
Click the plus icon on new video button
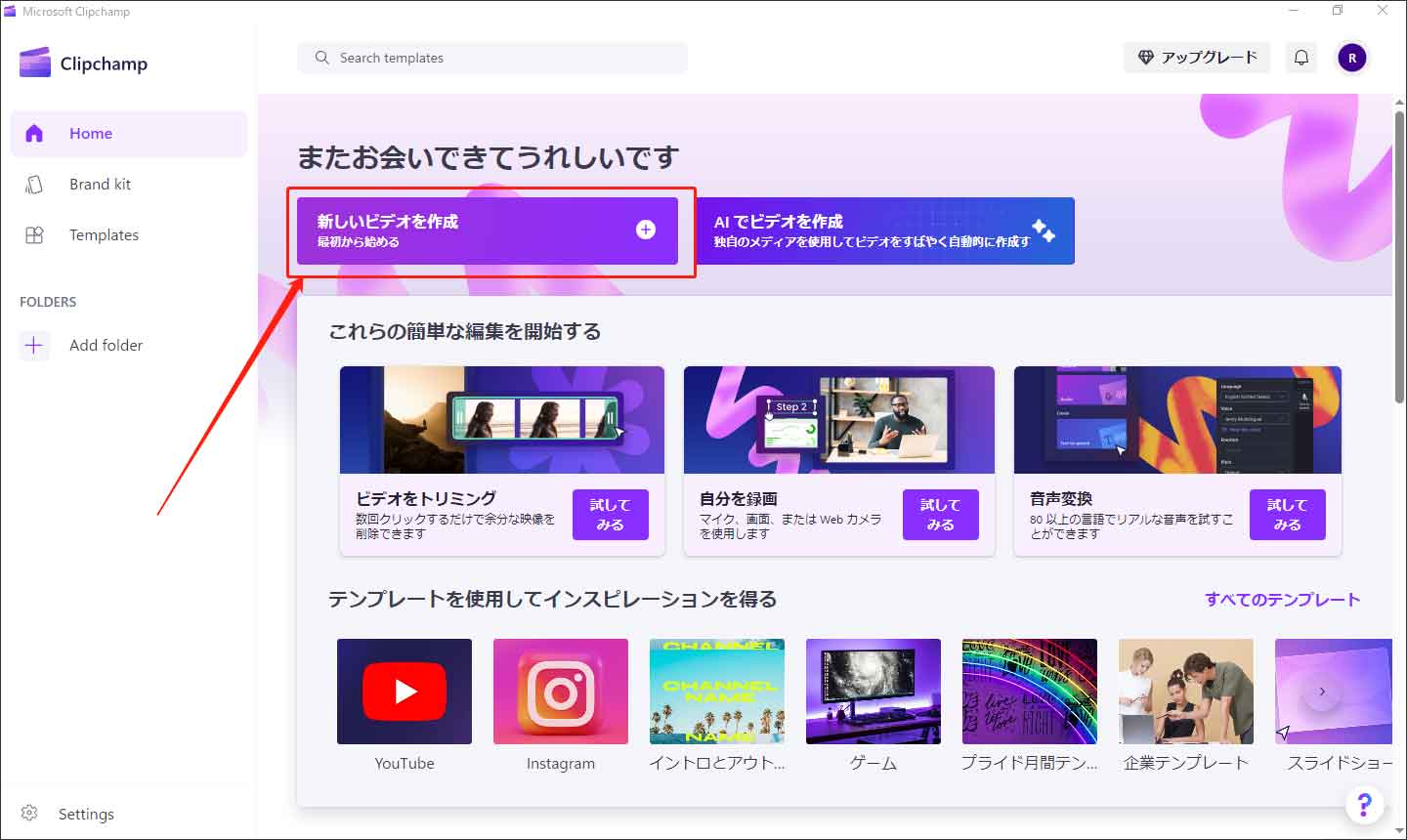pyautogui.click(x=646, y=230)
